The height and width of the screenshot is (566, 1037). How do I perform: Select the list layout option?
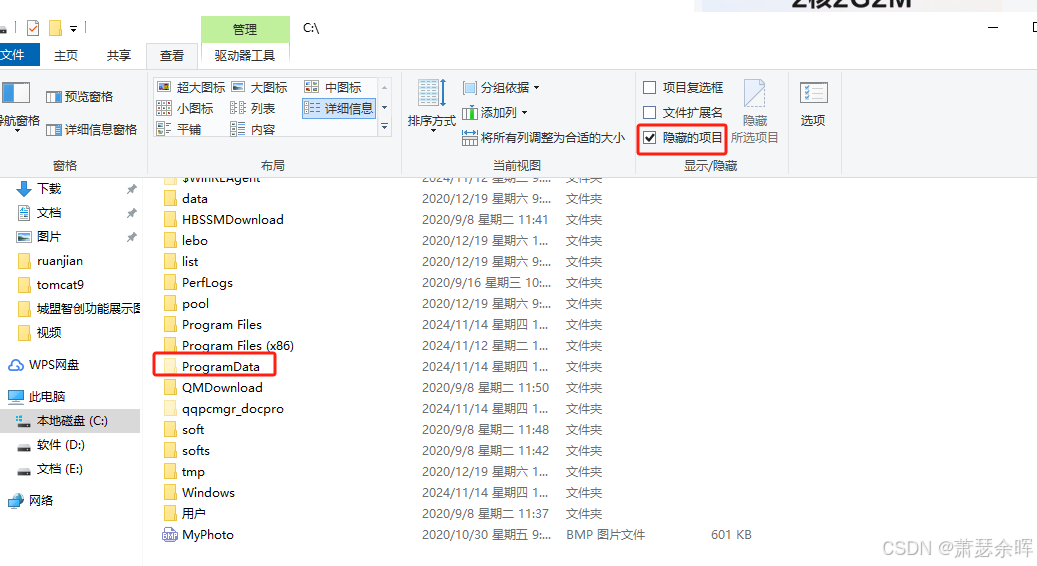coord(252,108)
